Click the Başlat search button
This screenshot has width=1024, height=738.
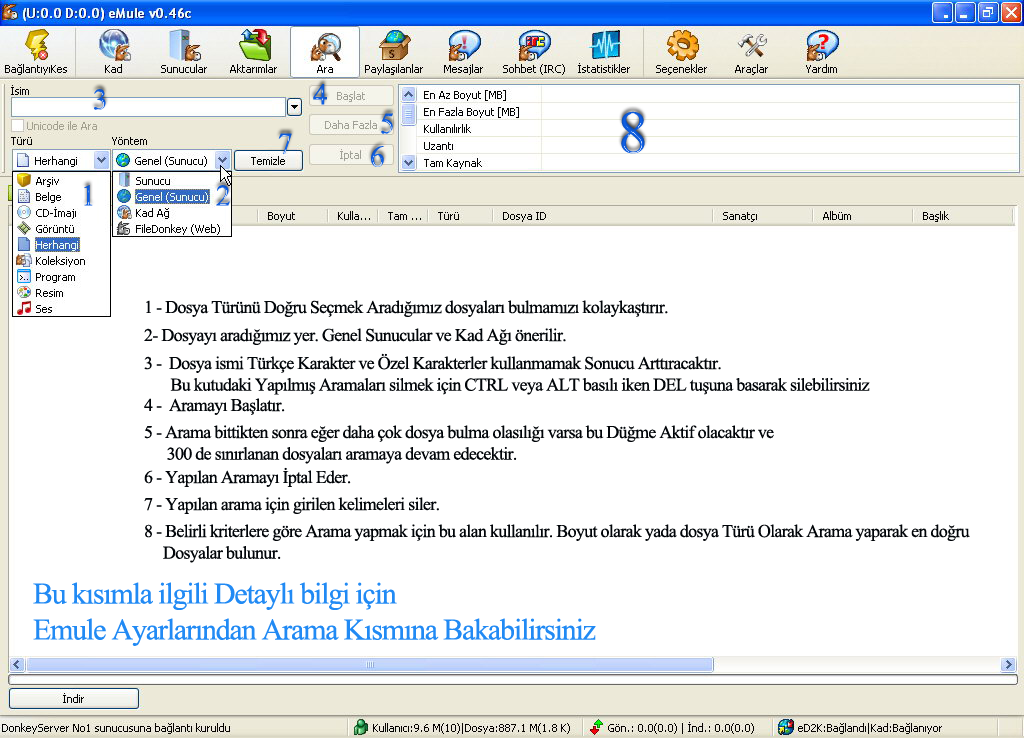pyautogui.click(x=351, y=96)
